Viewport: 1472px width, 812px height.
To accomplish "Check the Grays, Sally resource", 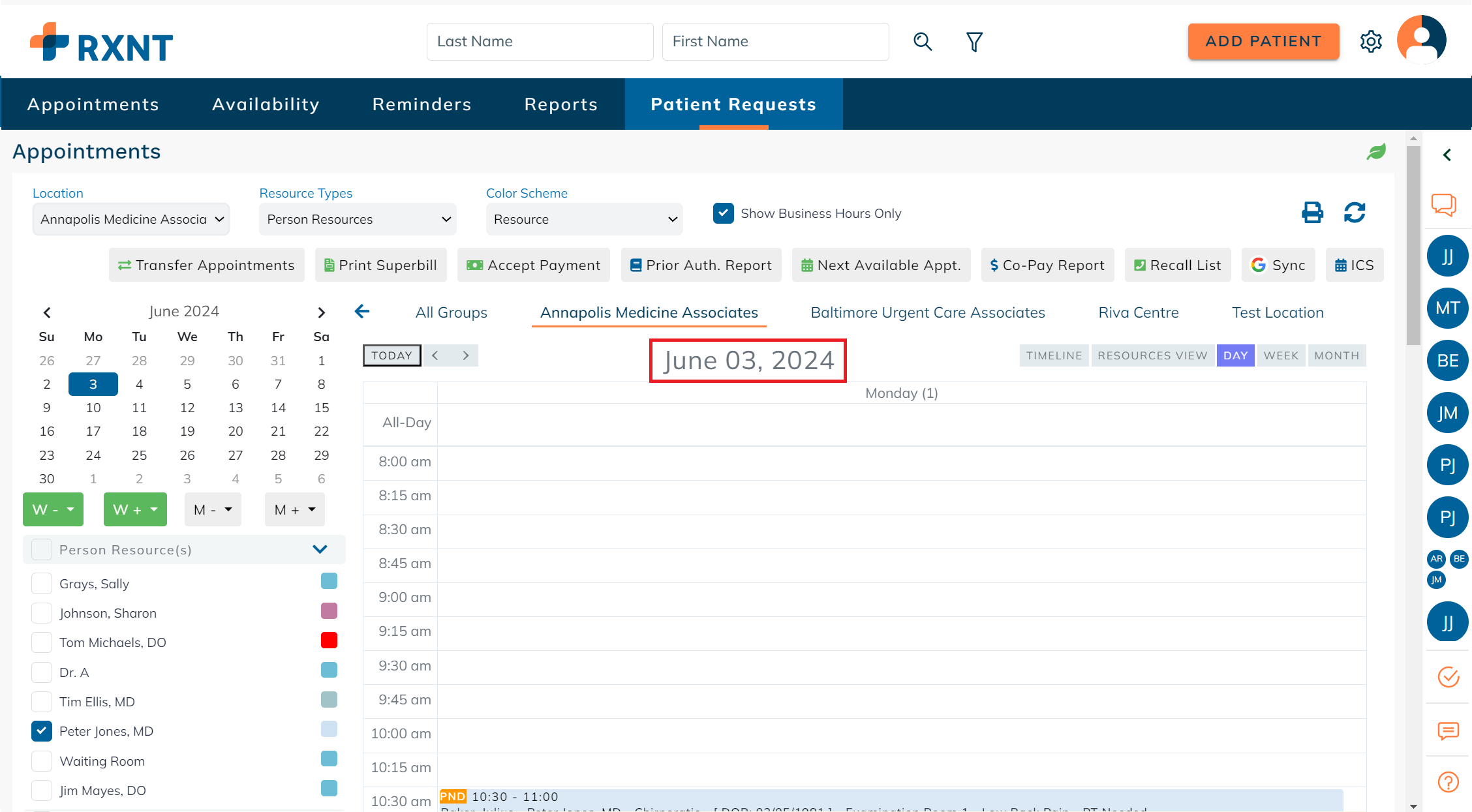I will tap(42, 583).
